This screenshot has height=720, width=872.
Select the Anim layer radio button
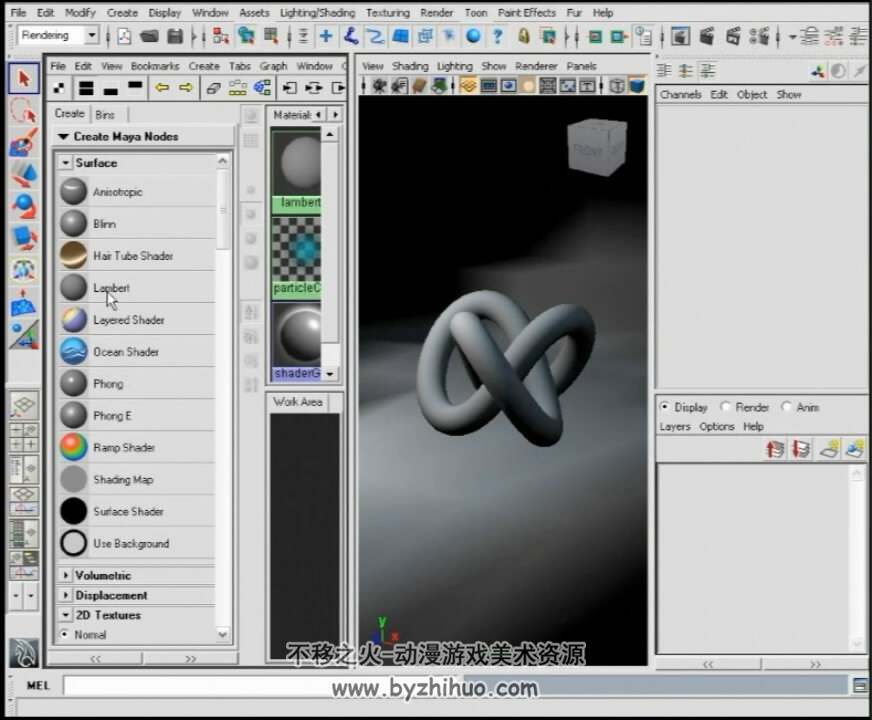coord(785,406)
